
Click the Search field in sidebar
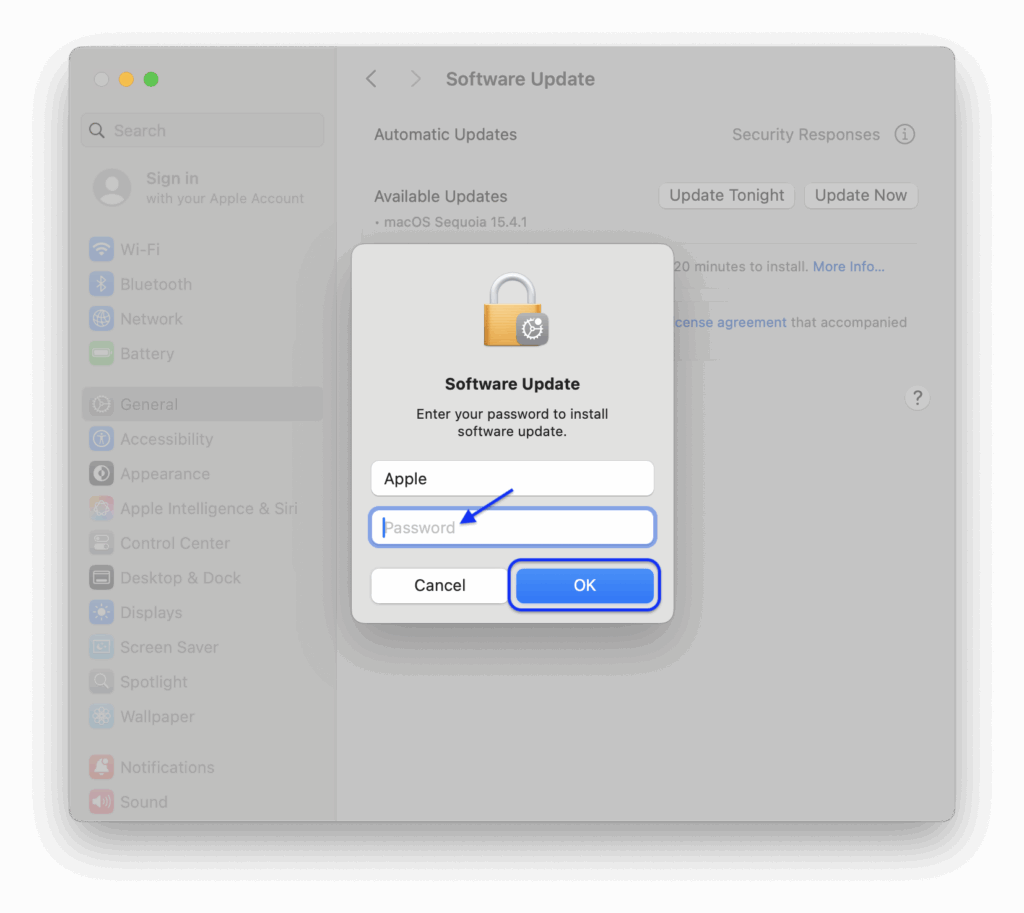point(202,130)
